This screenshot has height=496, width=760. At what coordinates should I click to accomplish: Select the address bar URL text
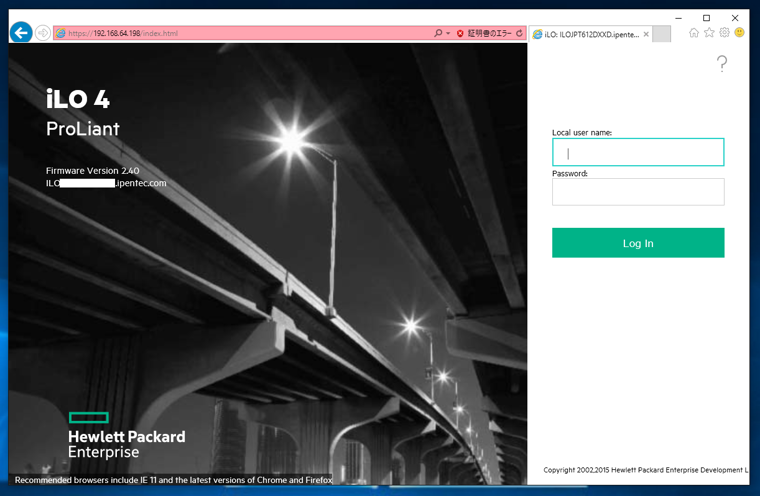click(x=123, y=33)
